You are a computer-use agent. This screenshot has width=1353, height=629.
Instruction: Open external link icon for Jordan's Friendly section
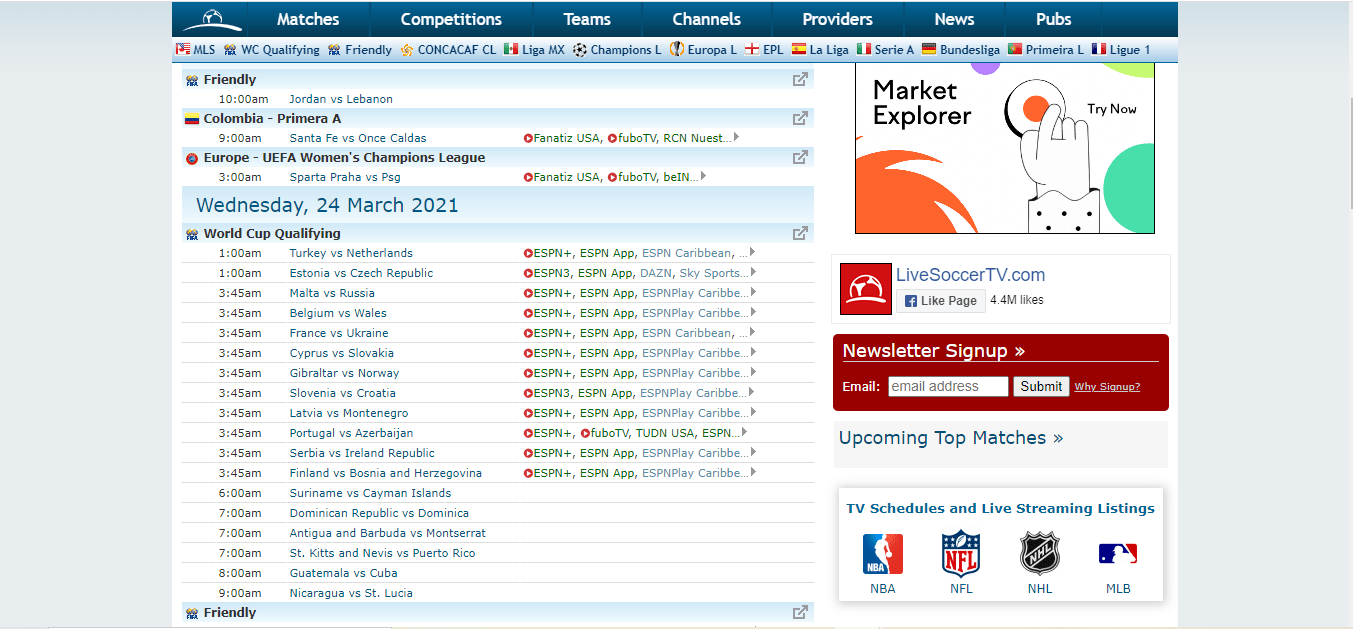coord(800,80)
